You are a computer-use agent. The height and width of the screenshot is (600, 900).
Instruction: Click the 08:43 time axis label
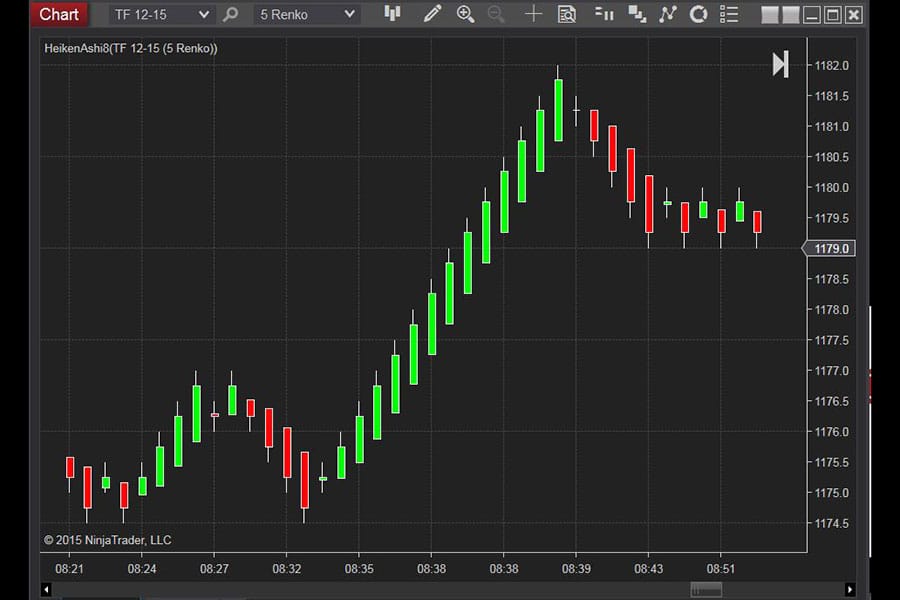click(x=649, y=569)
